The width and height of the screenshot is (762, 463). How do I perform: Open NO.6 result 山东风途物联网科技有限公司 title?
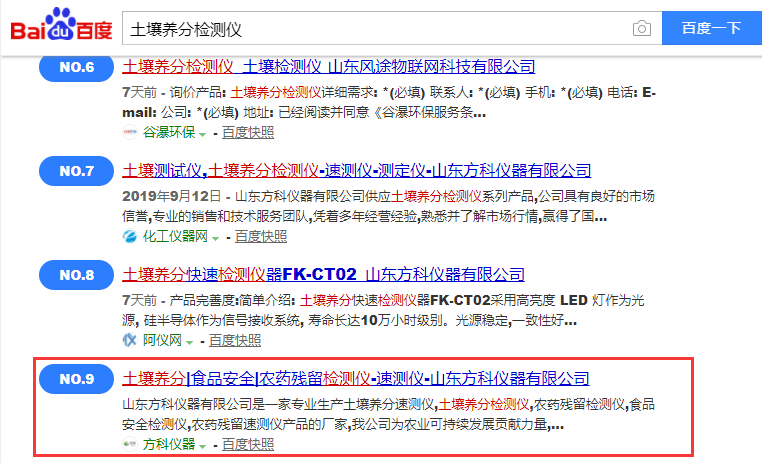[x=329, y=67]
